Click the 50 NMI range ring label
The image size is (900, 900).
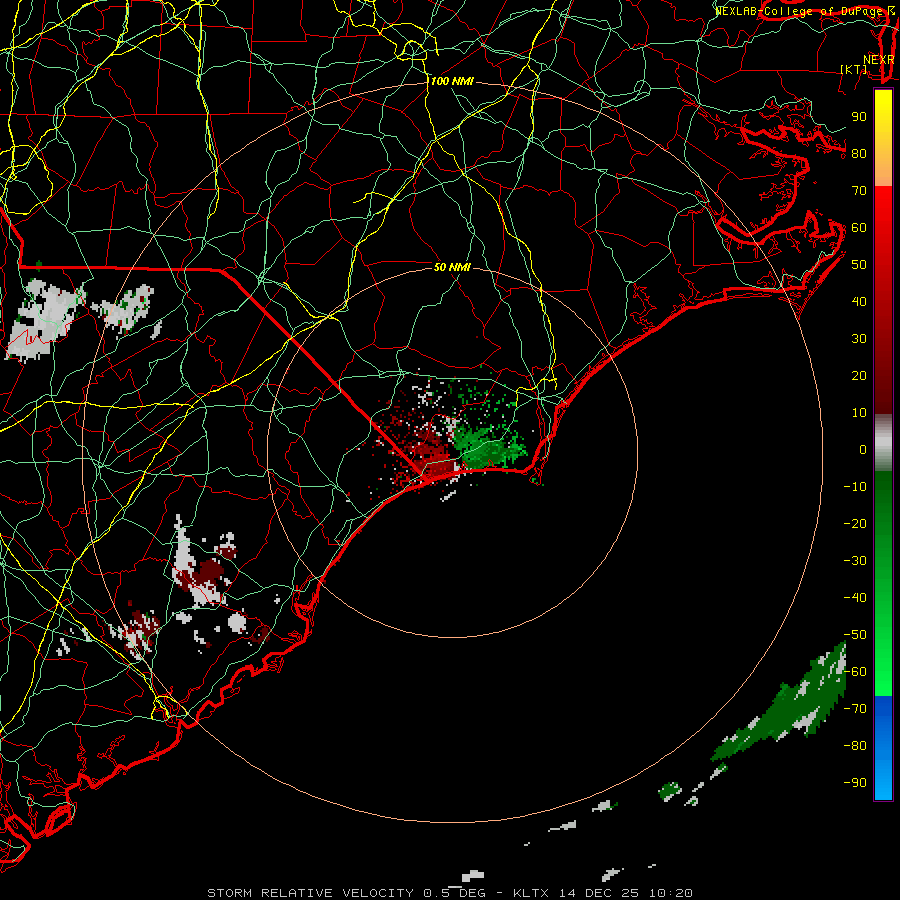pos(452,267)
